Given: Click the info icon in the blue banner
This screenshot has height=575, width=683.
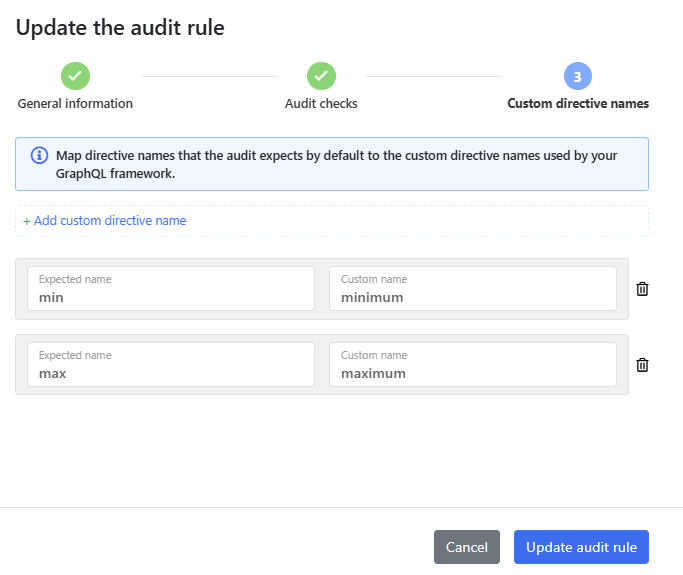Looking at the screenshot, I should pyautogui.click(x=39, y=156).
